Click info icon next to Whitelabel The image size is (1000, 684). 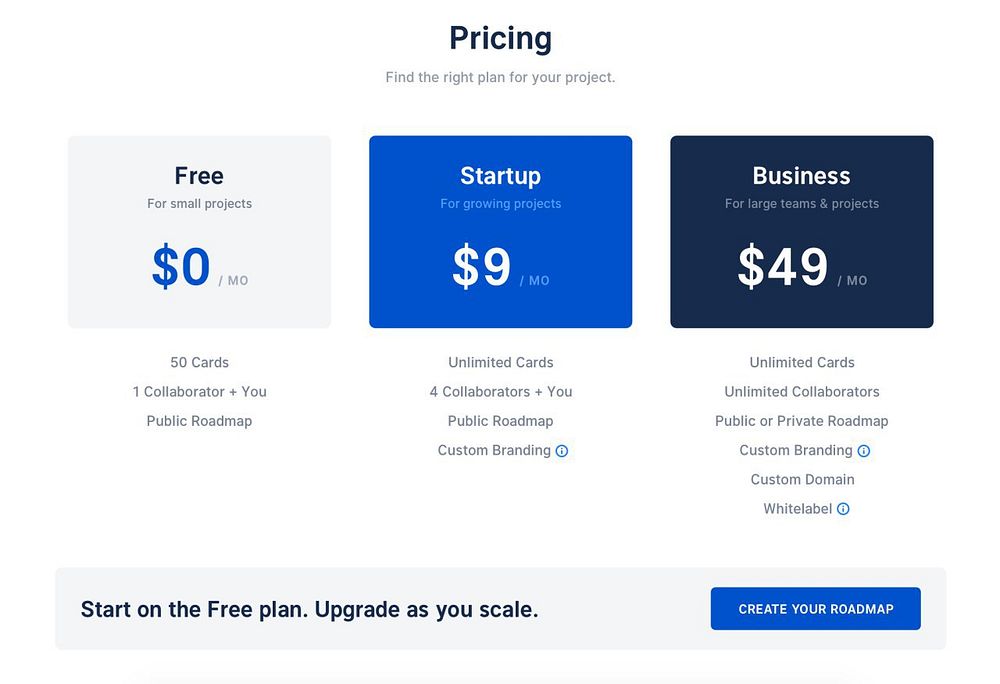843,509
